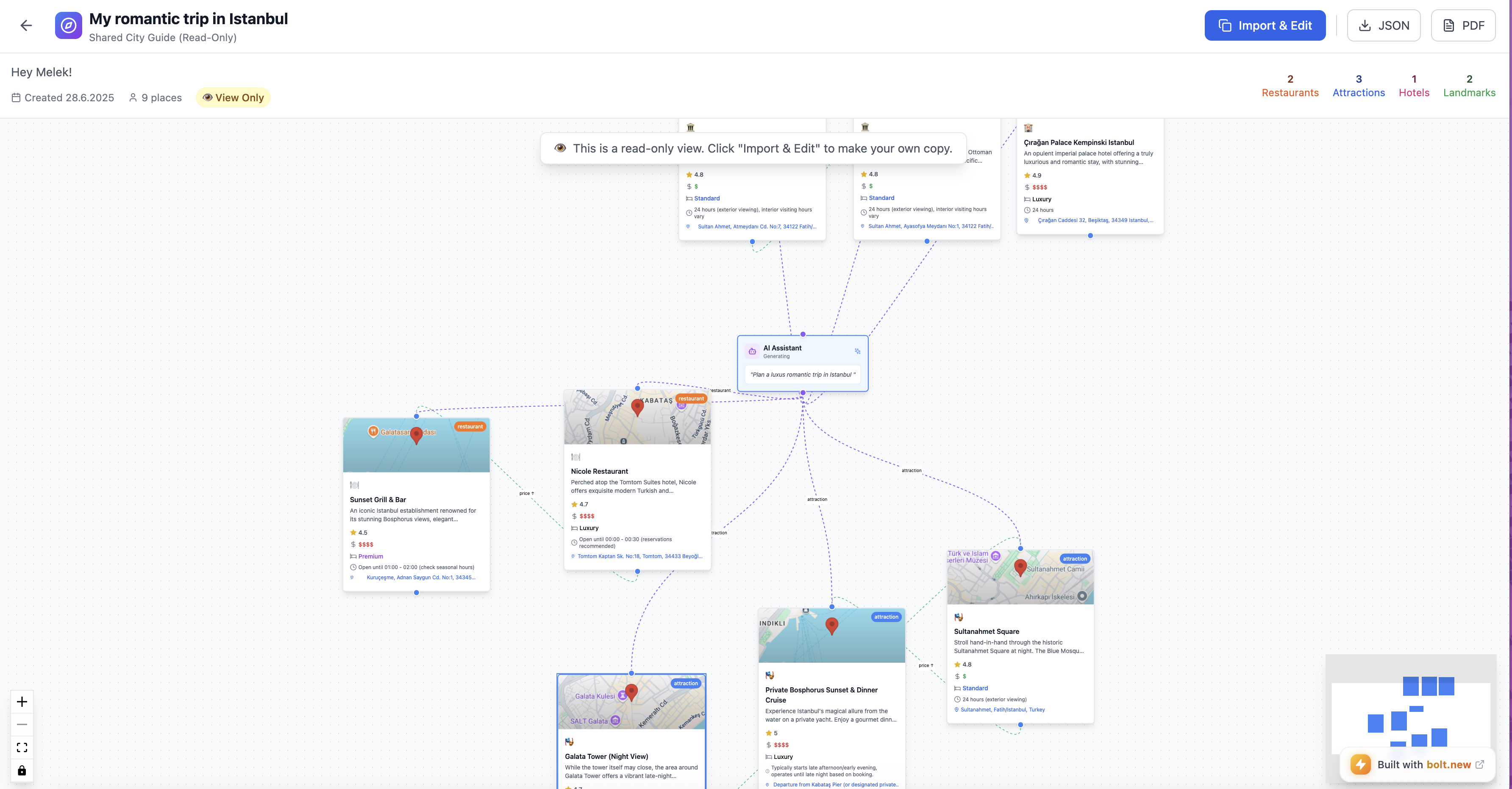Select the Landmarks count tab

pos(1469,86)
